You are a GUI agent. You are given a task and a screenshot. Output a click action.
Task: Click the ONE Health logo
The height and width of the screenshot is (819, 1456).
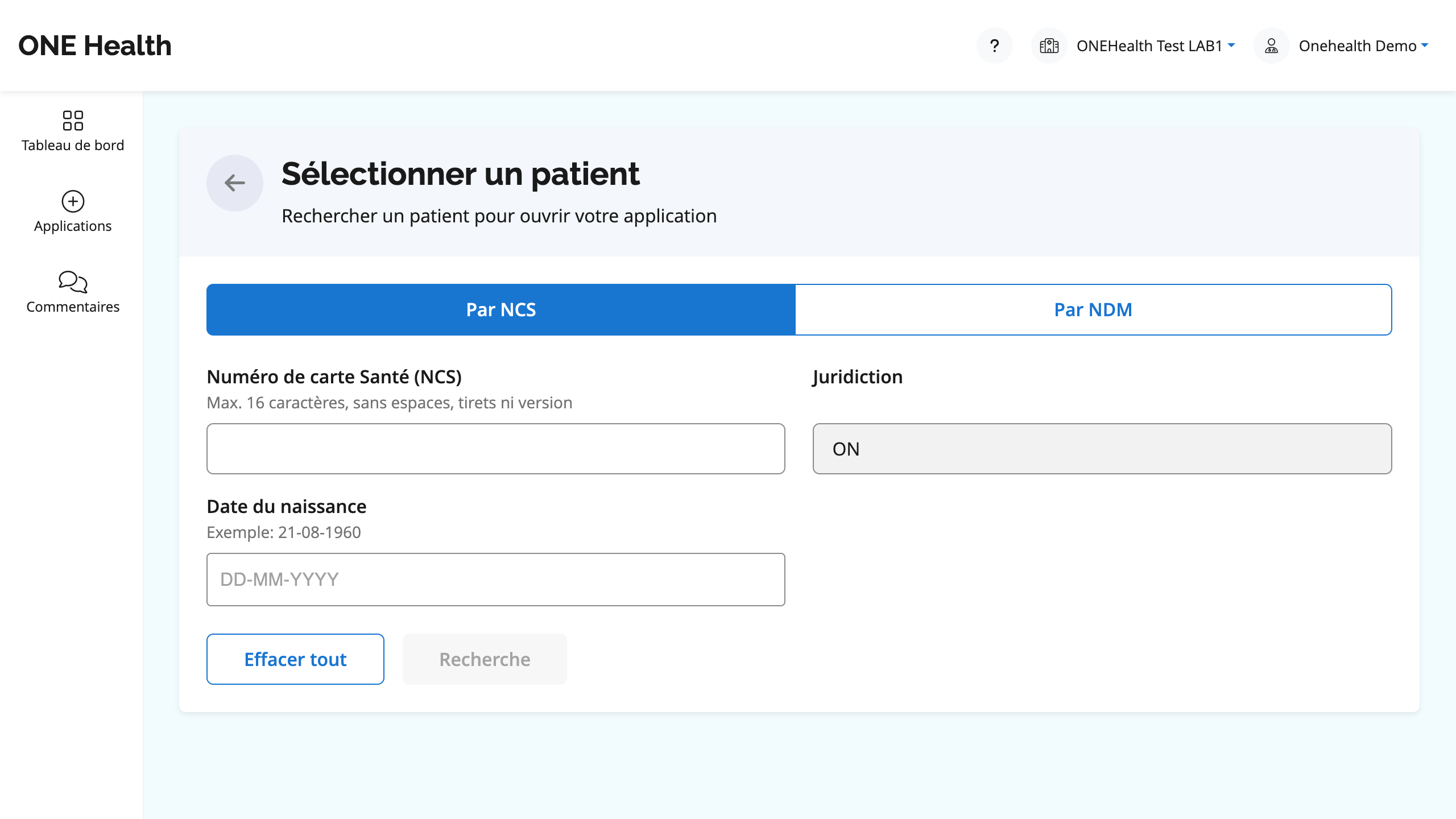pyautogui.click(x=95, y=45)
